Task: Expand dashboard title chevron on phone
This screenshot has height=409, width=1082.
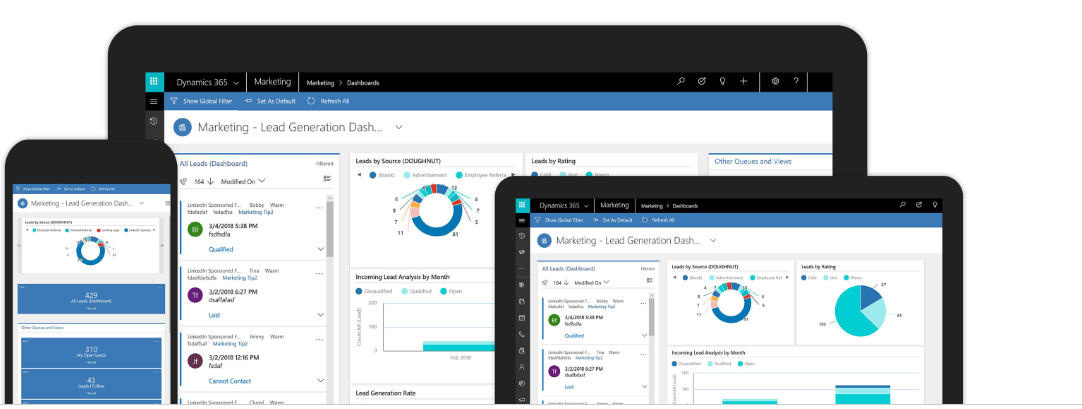Action: click(x=141, y=203)
